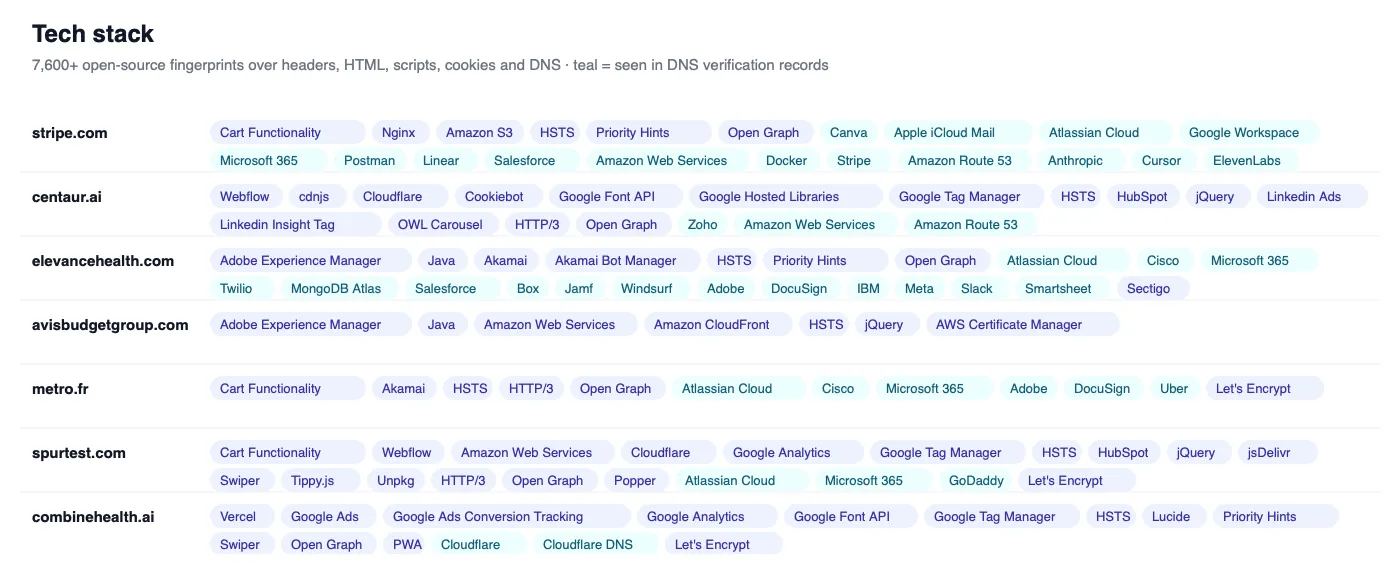The height and width of the screenshot is (578, 1400).
Task: Click the stripe.com domain name
Action: pos(70,133)
